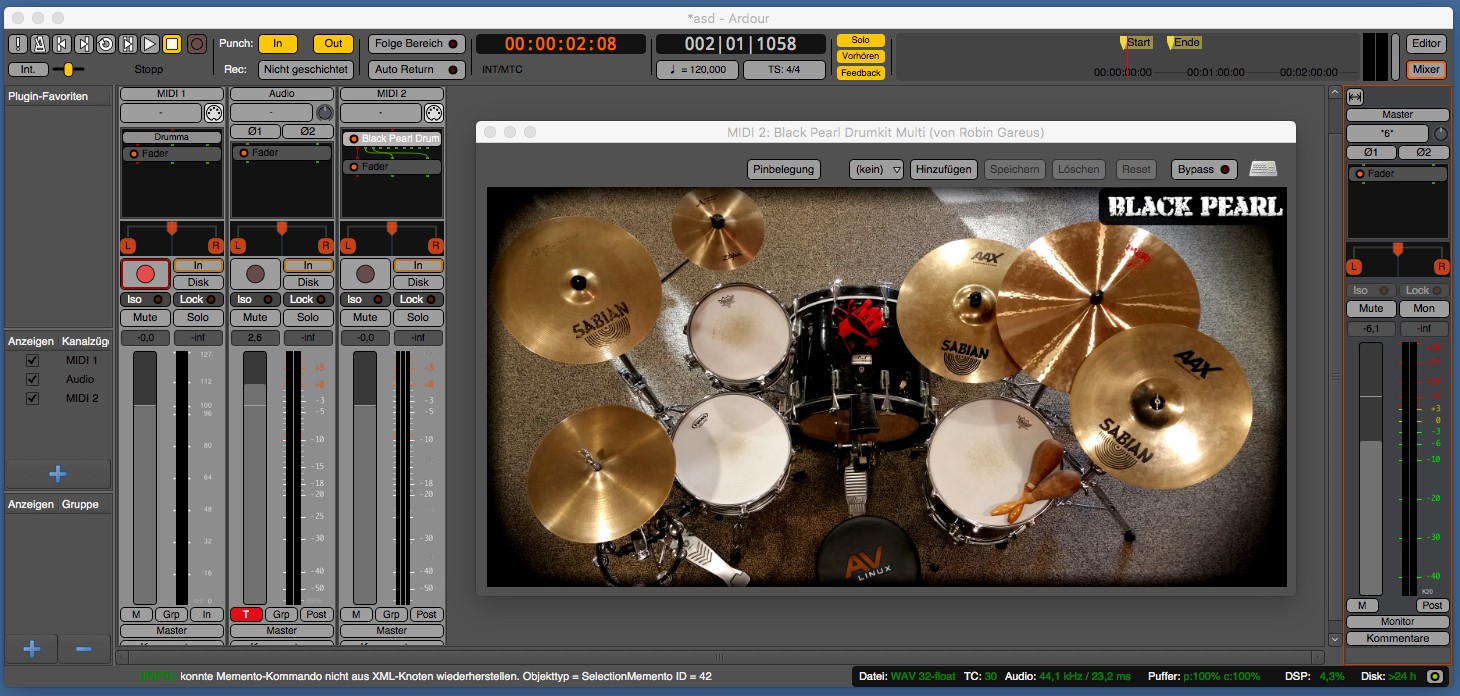Viewport: 1460px width, 696px height.
Task: Jump playhead to session start
Action: 61,44
